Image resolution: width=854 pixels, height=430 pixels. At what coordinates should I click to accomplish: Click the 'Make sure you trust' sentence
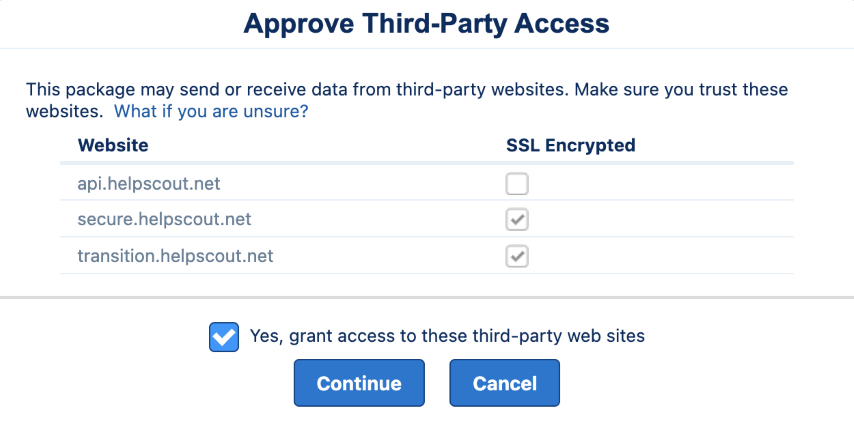(681, 89)
